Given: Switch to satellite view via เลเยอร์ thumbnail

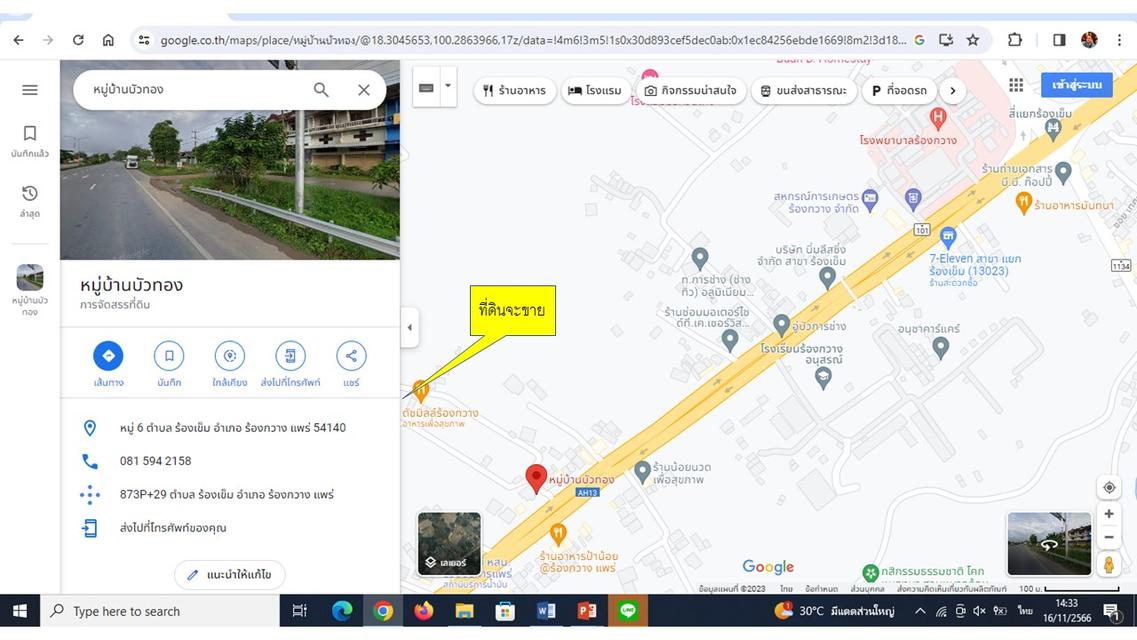Looking at the screenshot, I should 448,543.
